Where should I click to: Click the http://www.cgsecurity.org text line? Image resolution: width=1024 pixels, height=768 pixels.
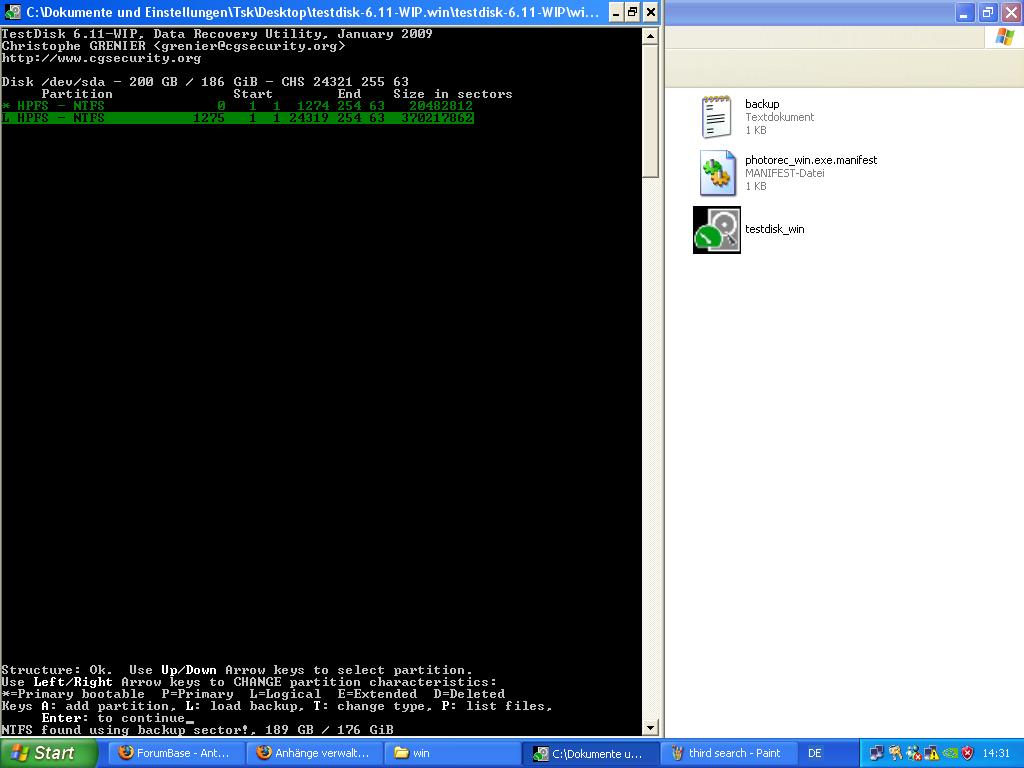coord(101,58)
